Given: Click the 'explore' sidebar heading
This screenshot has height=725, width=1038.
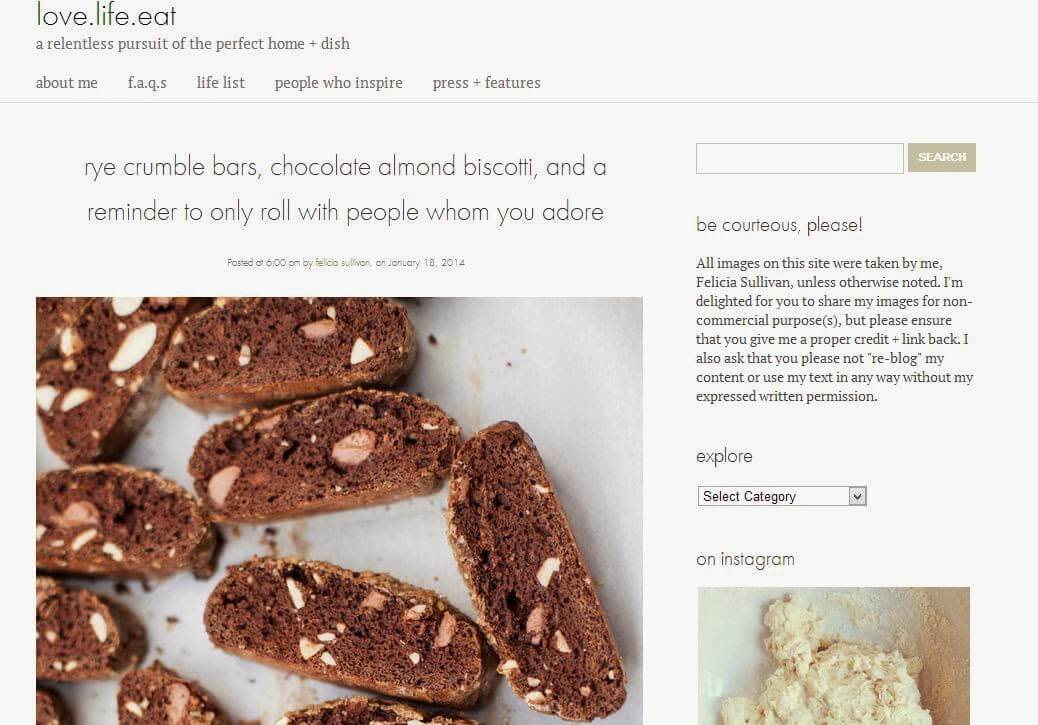Looking at the screenshot, I should [724, 456].
